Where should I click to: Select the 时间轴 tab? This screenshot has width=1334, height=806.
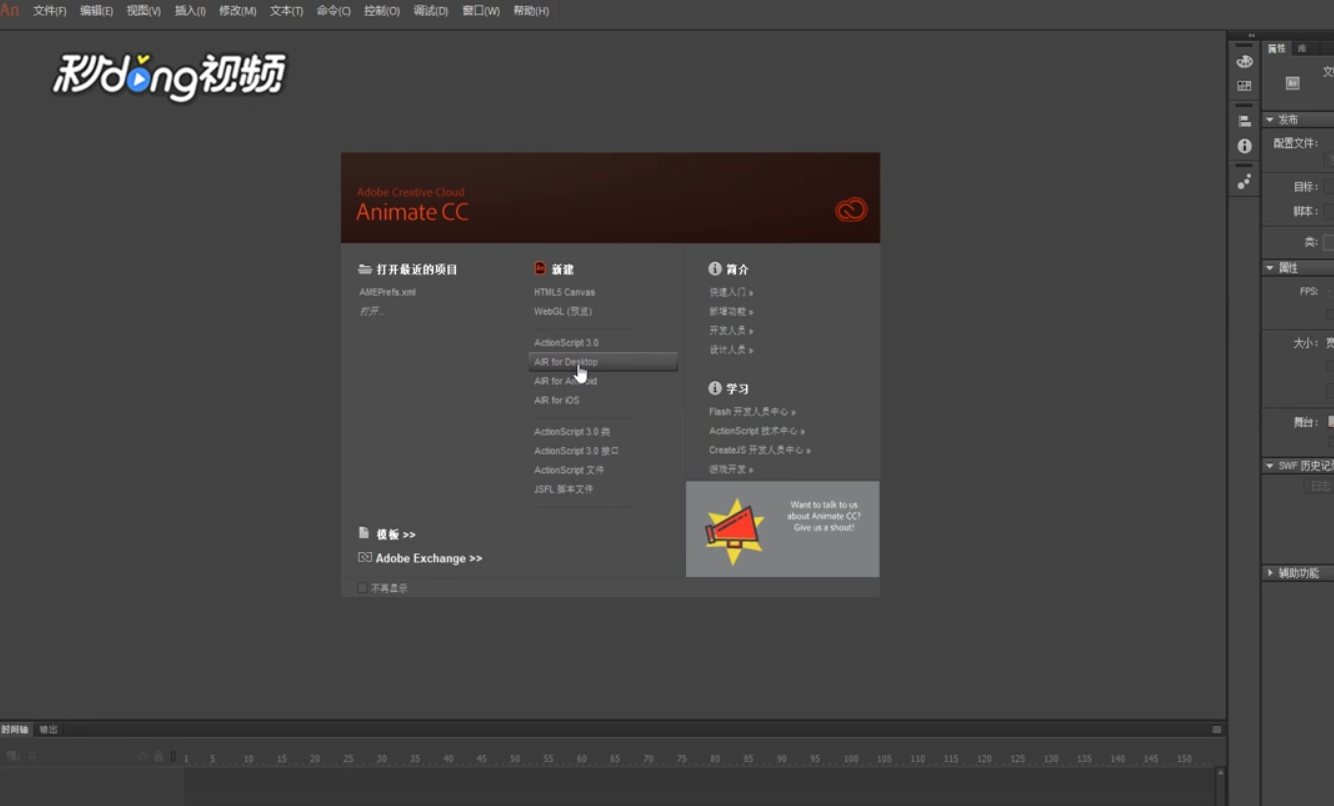pyautogui.click(x=15, y=730)
